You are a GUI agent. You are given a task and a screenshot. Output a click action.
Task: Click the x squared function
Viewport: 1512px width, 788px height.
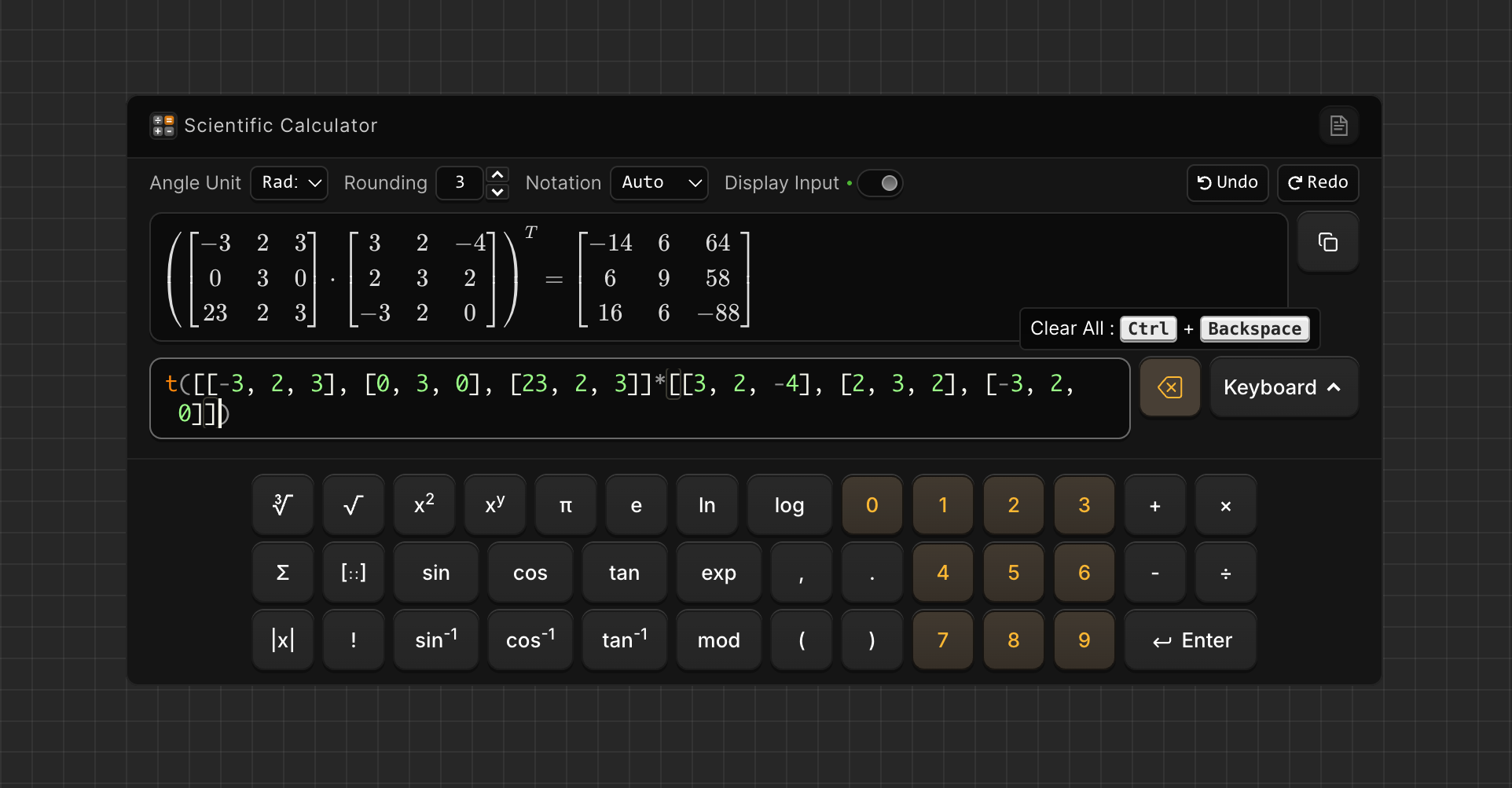tap(424, 504)
